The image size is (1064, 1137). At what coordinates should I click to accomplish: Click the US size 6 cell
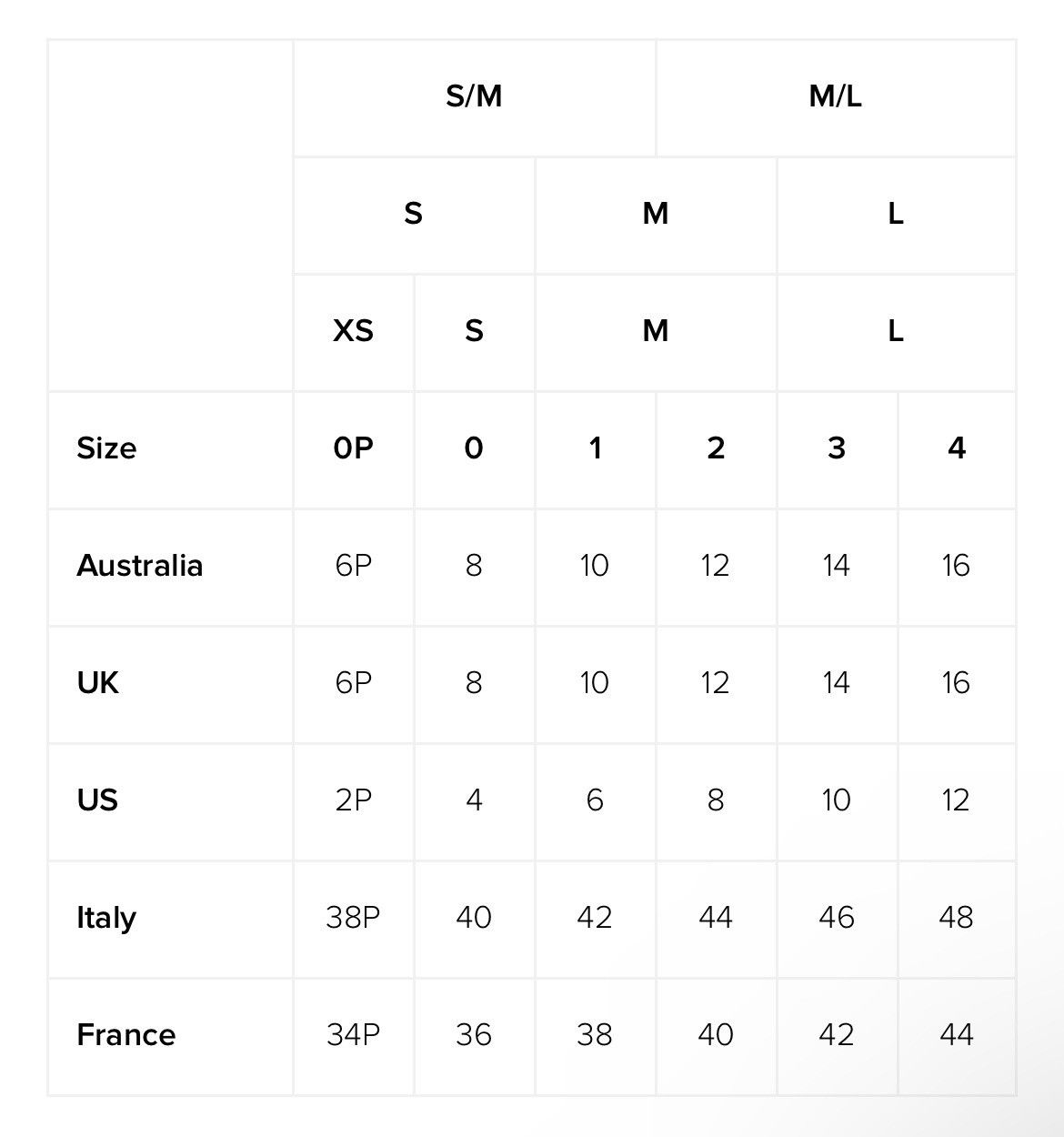tap(595, 800)
